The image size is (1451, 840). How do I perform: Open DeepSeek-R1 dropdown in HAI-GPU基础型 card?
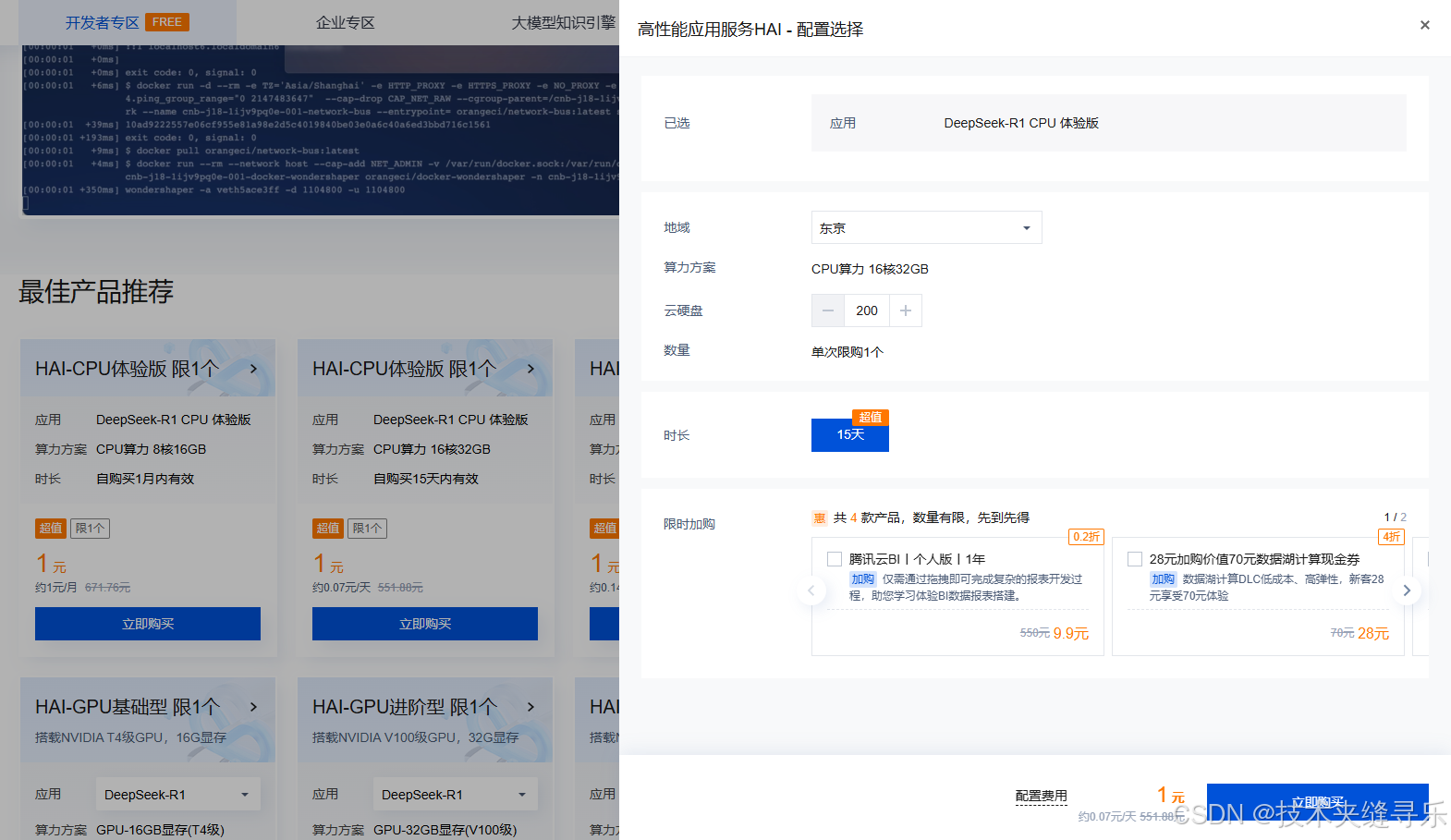tap(177, 795)
